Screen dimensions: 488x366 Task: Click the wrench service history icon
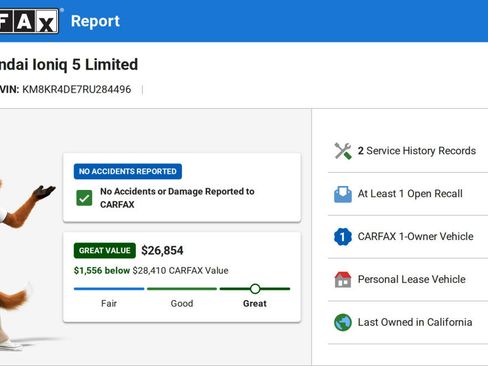click(343, 151)
